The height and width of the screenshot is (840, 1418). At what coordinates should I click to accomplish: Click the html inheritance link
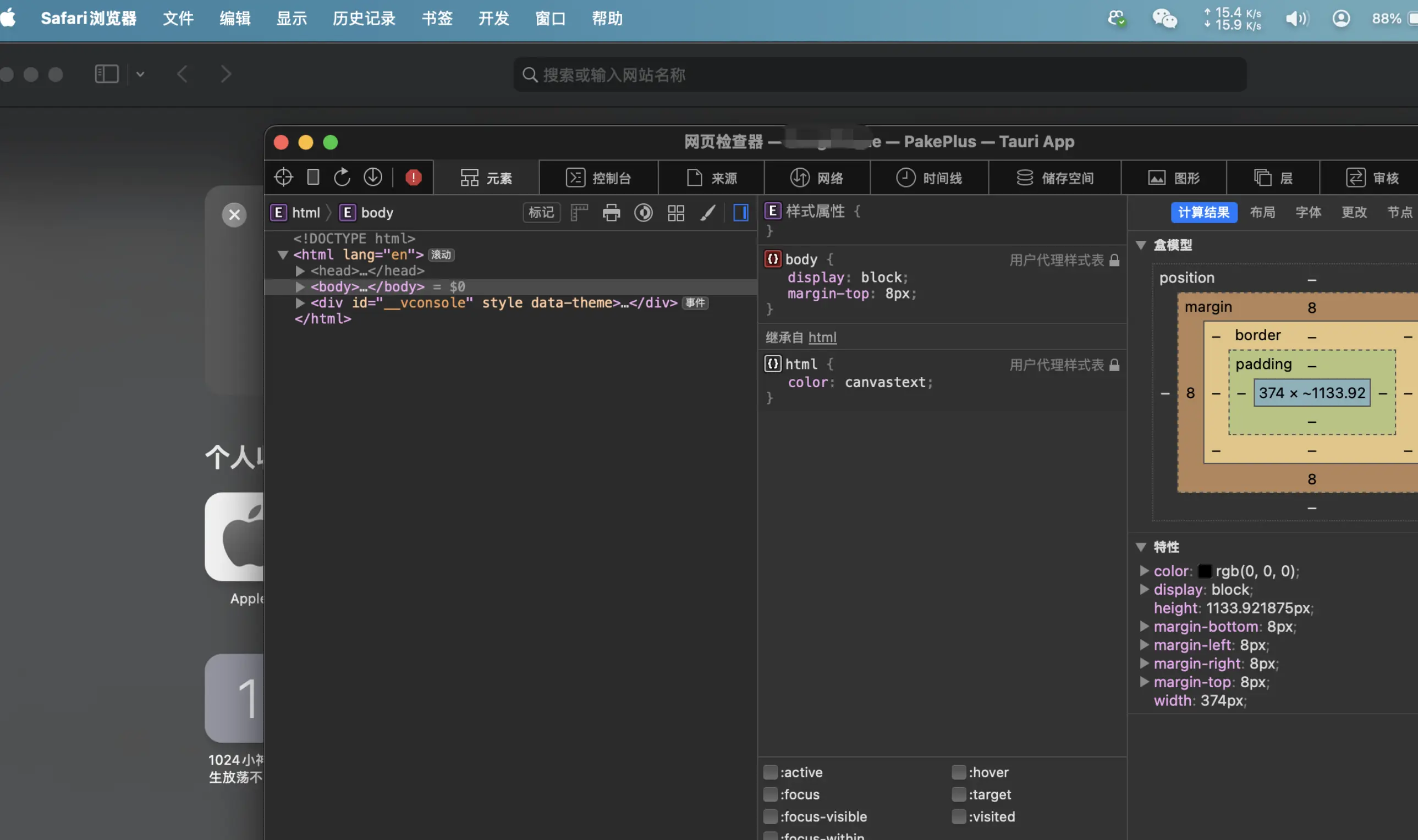click(x=822, y=338)
